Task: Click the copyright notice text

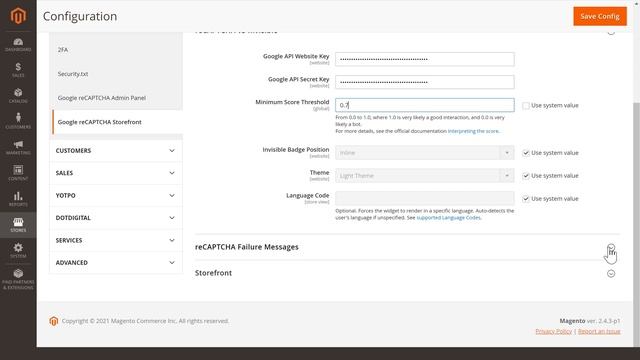Action: point(145,321)
